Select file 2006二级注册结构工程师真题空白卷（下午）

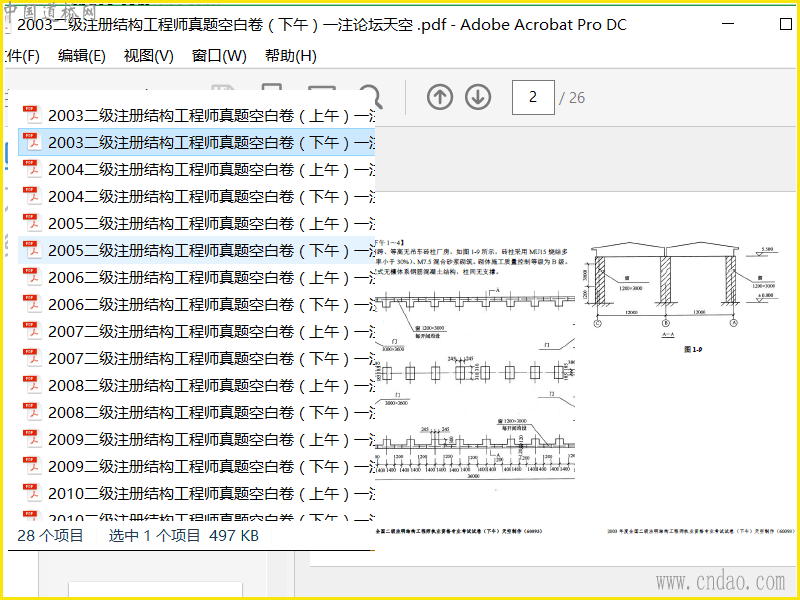[197, 305]
